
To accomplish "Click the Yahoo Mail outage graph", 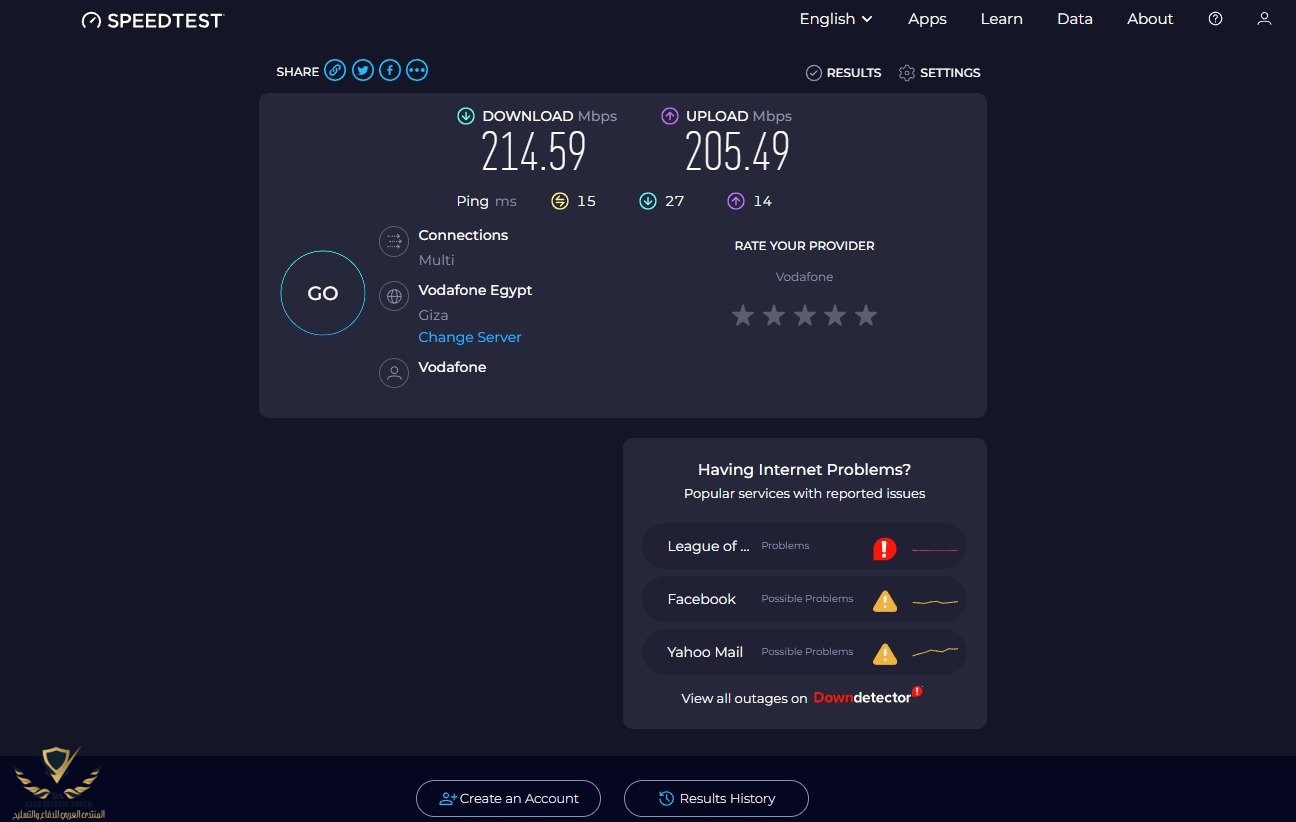I will [935, 653].
